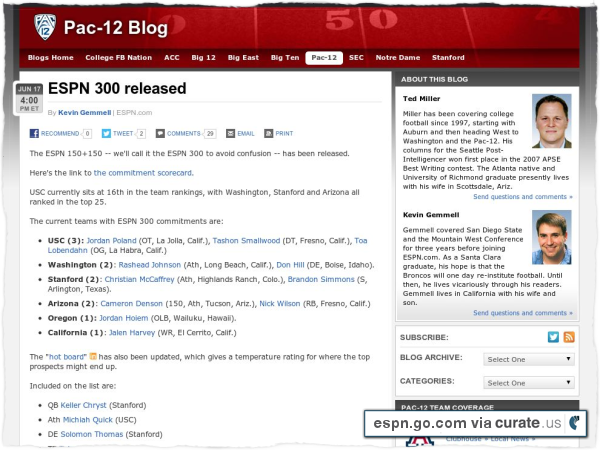
Task: Click the Pac-12 shield logo
Action: (x=45, y=27)
